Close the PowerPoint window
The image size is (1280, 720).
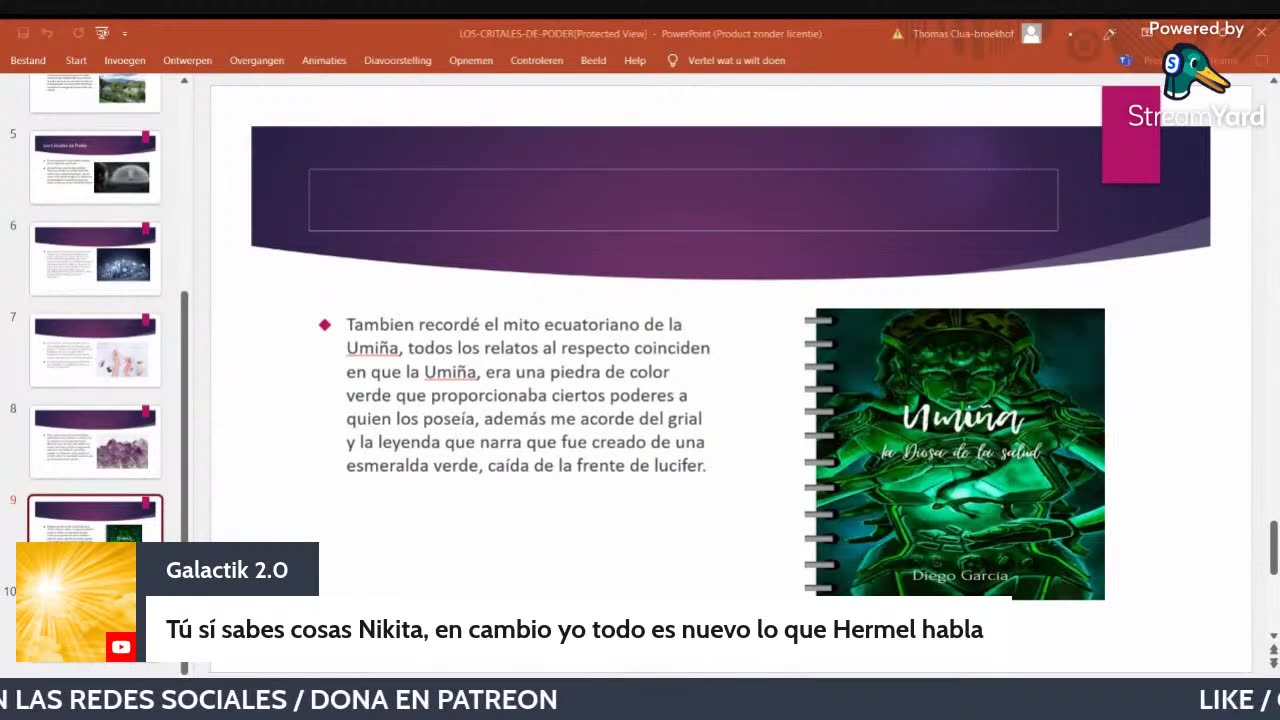(1261, 33)
